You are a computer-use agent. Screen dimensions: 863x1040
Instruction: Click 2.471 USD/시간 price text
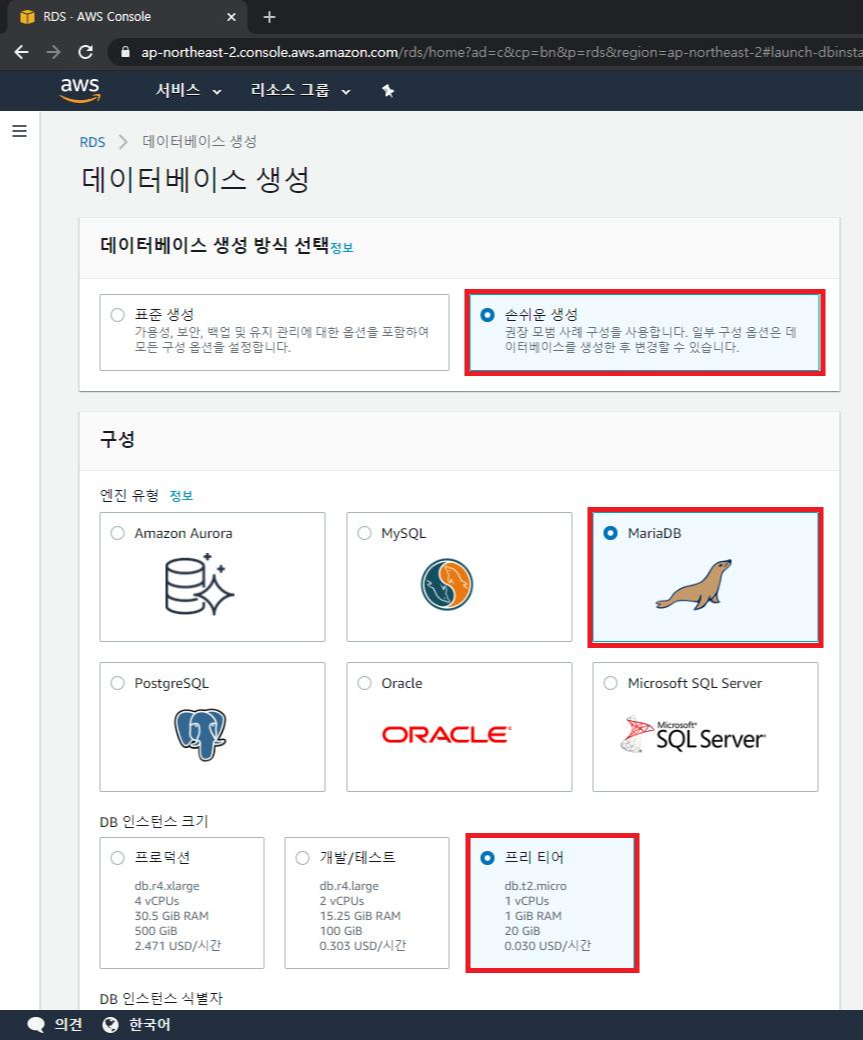pyautogui.click(x=178, y=946)
